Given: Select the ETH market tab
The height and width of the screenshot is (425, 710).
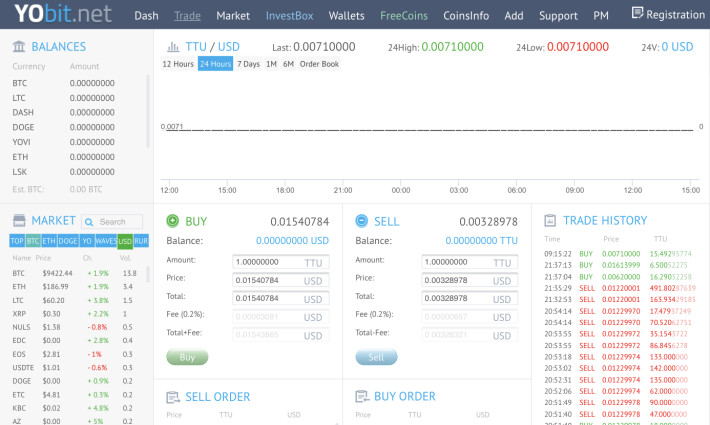Looking at the screenshot, I should 49,241.
